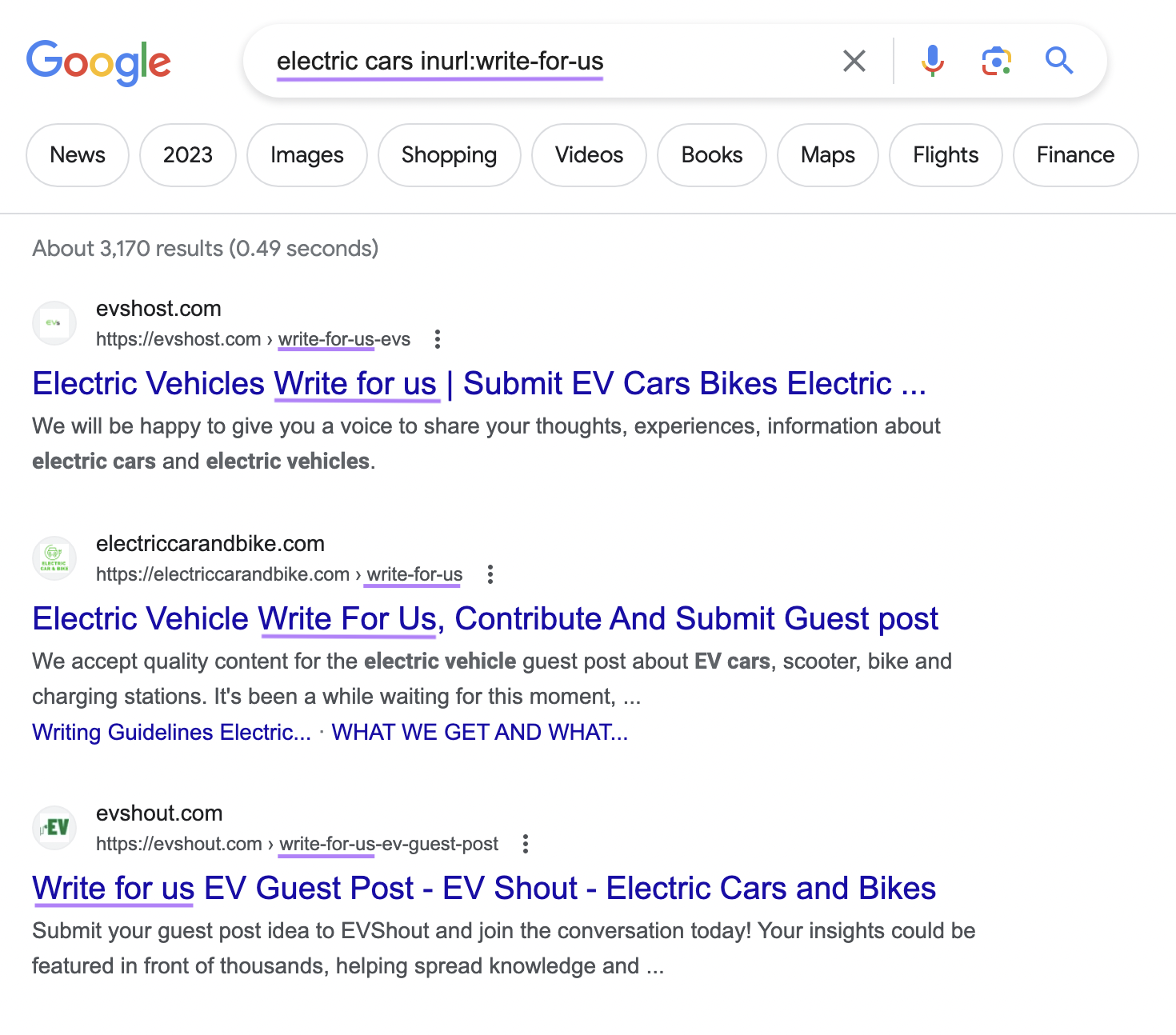Click the Google logo
The width and height of the screenshot is (1176, 1035).
(x=98, y=62)
